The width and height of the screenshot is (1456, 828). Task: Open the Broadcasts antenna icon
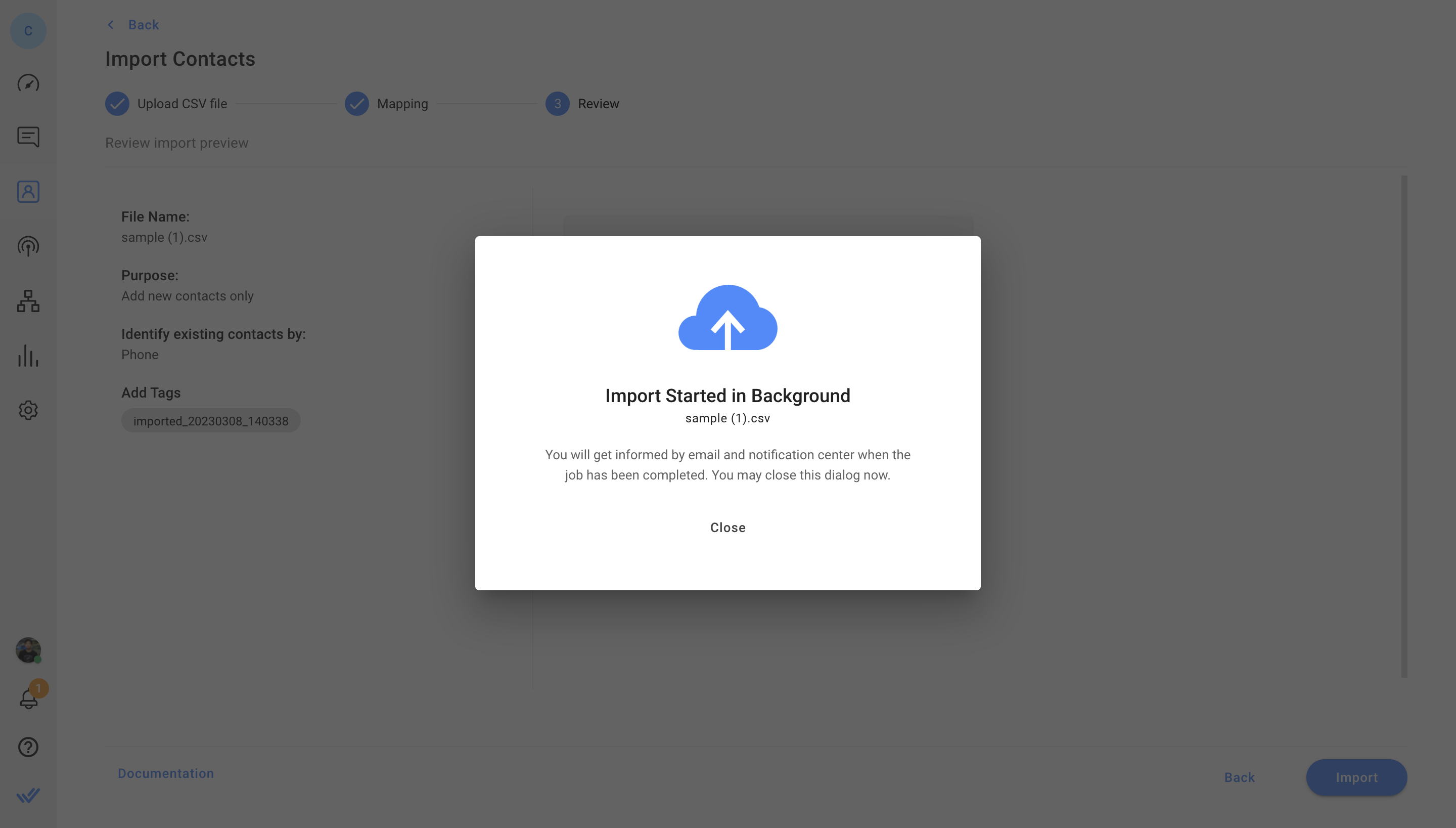coord(28,246)
